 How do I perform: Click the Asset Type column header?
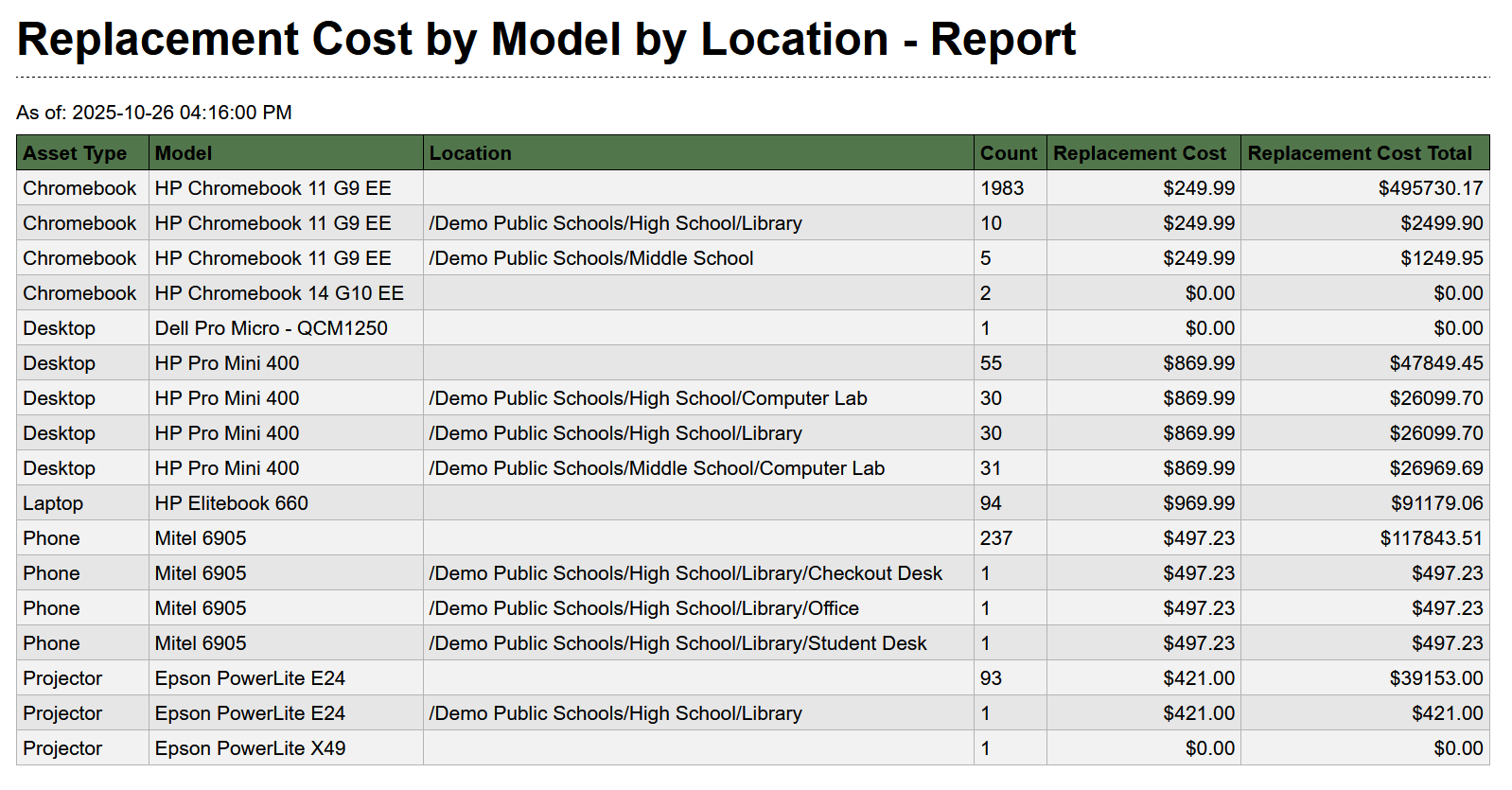[x=75, y=153]
